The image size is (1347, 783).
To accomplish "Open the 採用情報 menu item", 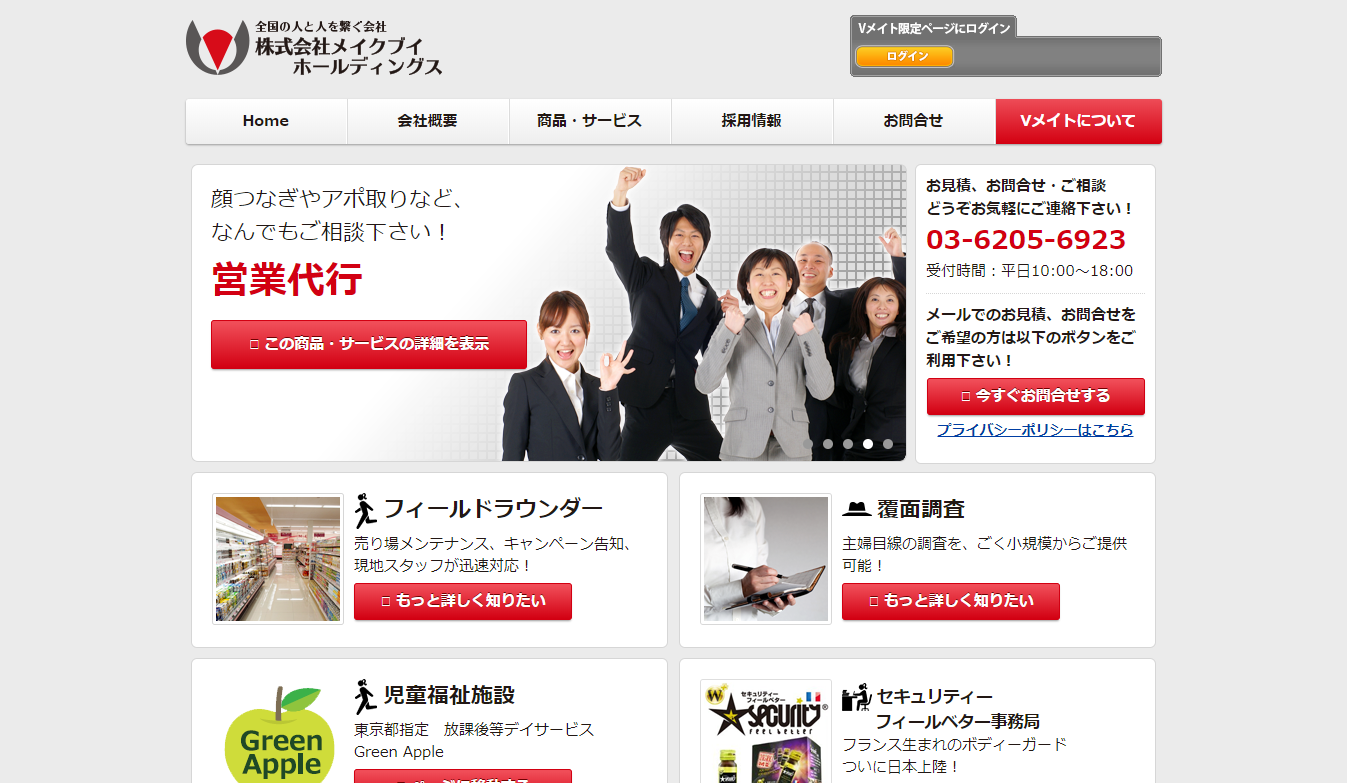I will 752,121.
